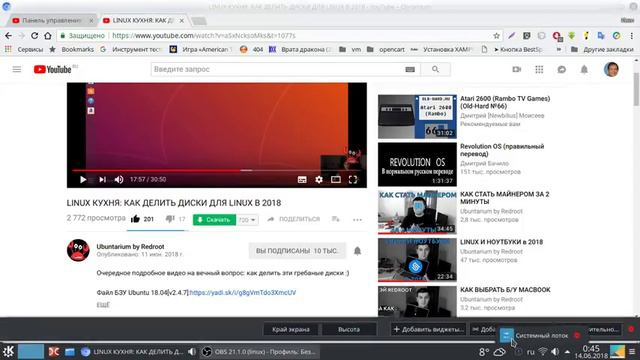Open LINUX И НОУТБУКИ в 2018 video
Image resolution: width=640 pixels, height=360 pixels.
pos(501,242)
